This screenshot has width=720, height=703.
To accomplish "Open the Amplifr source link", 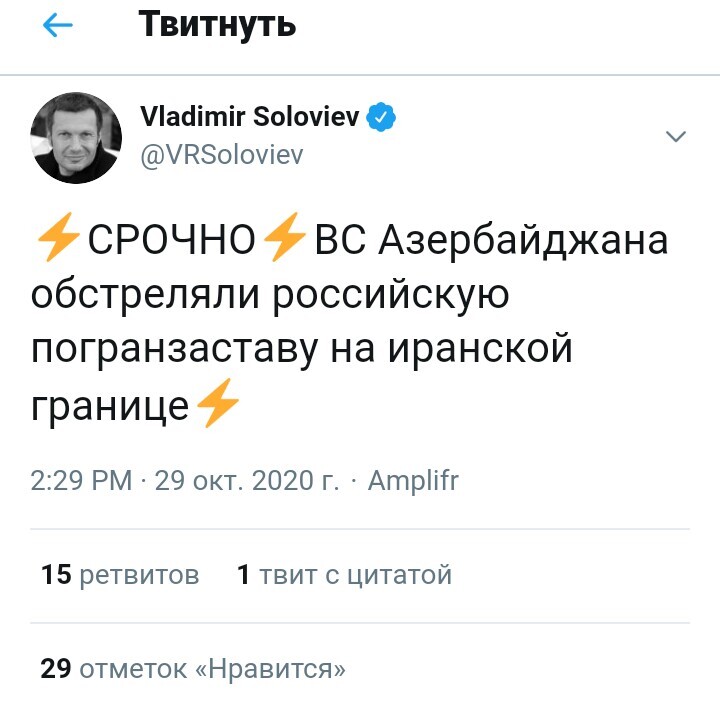I will click(413, 480).
